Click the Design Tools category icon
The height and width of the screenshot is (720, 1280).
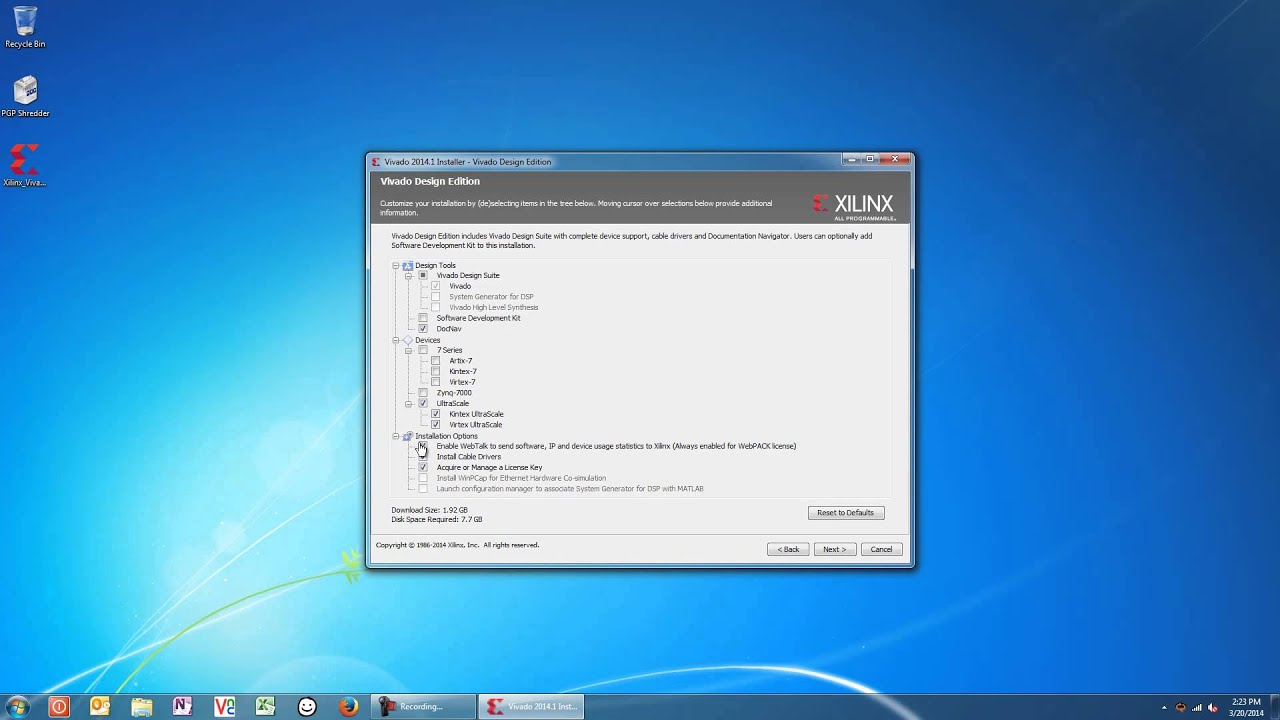click(408, 265)
